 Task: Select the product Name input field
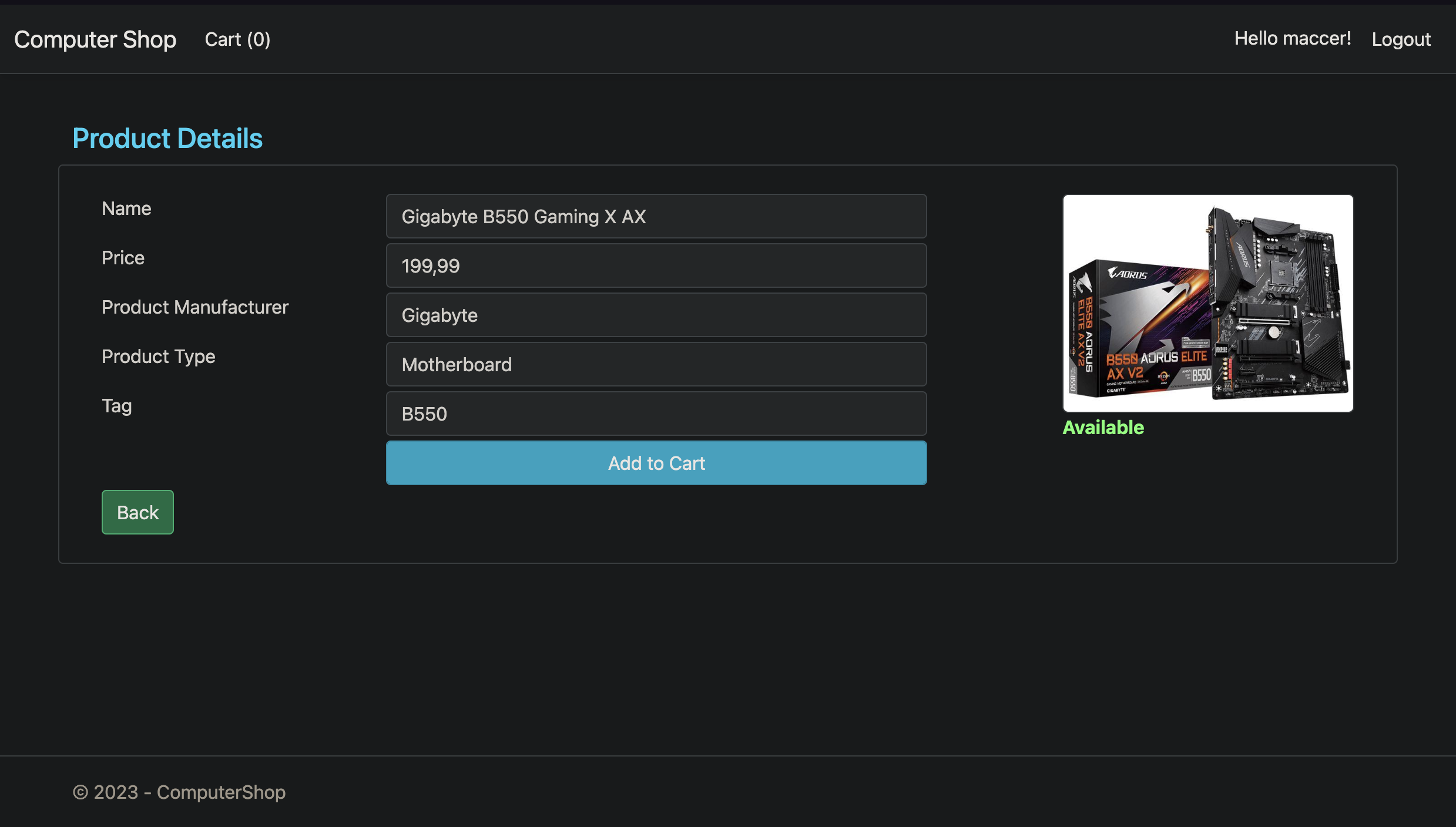(x=656, y=216)
